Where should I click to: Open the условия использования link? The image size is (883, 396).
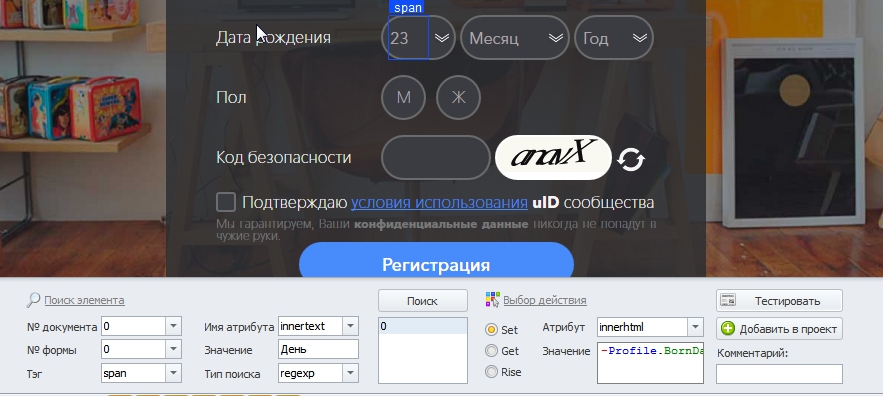click(x=439, y=202)
